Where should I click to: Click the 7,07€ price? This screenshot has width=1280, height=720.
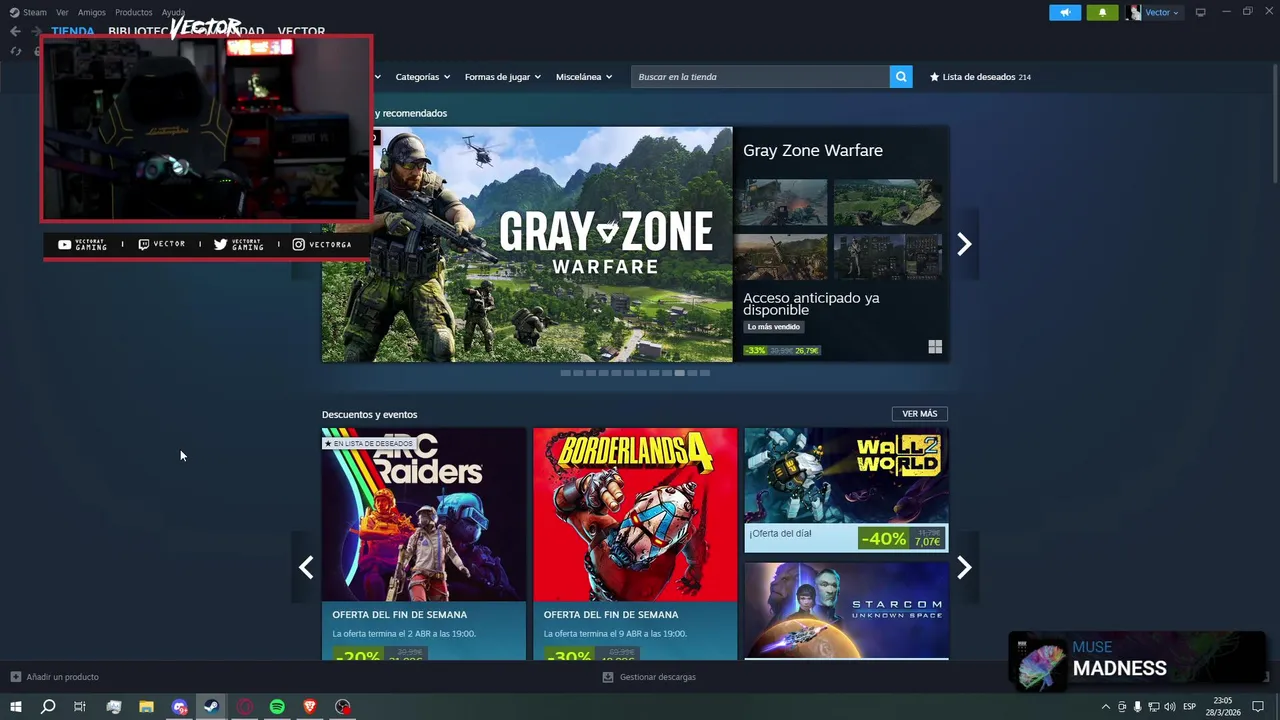[x=927, y=542]
